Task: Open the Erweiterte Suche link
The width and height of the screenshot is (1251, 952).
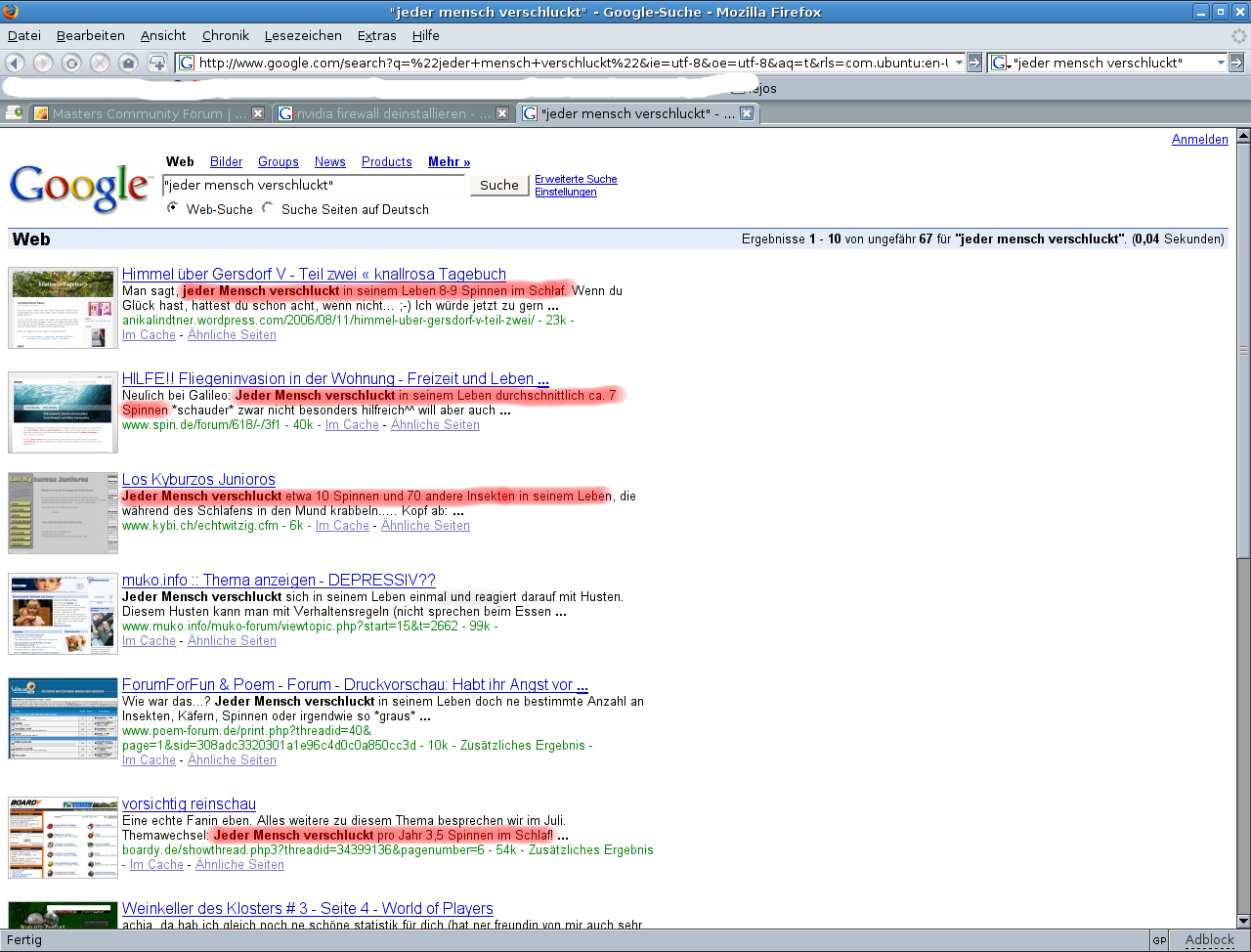Action: (576, 179)
